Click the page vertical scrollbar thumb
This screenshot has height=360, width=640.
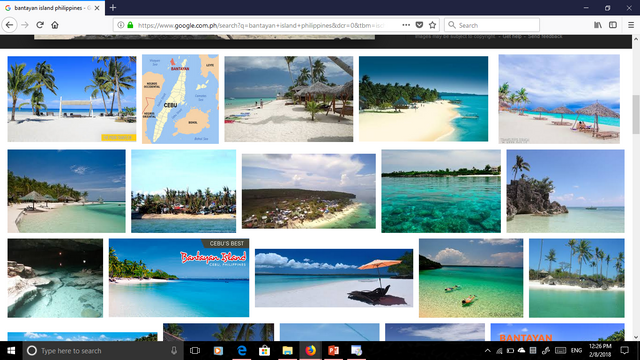tap(636, 114)
